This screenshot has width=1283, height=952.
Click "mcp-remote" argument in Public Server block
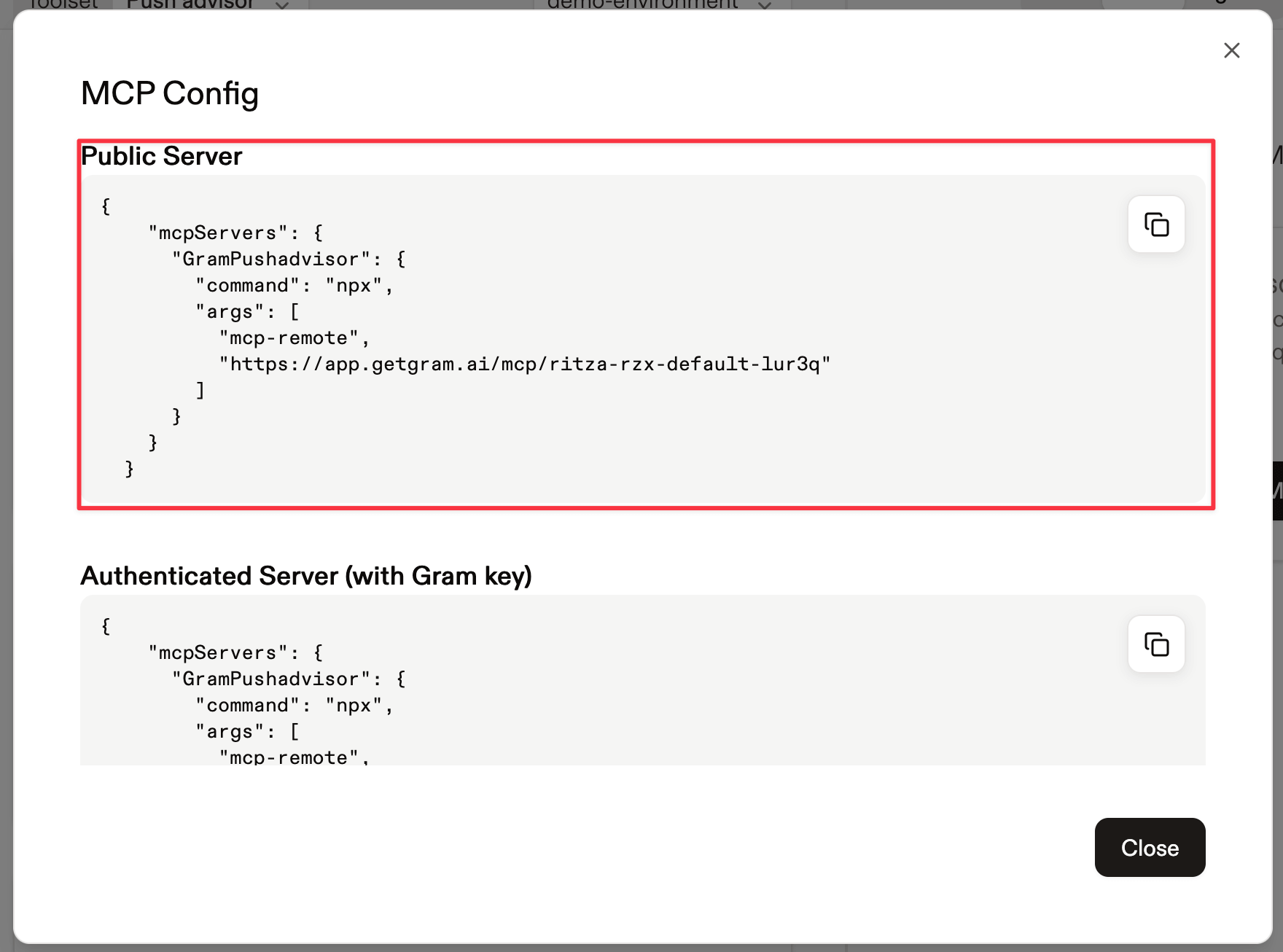(x=289, y=338)
